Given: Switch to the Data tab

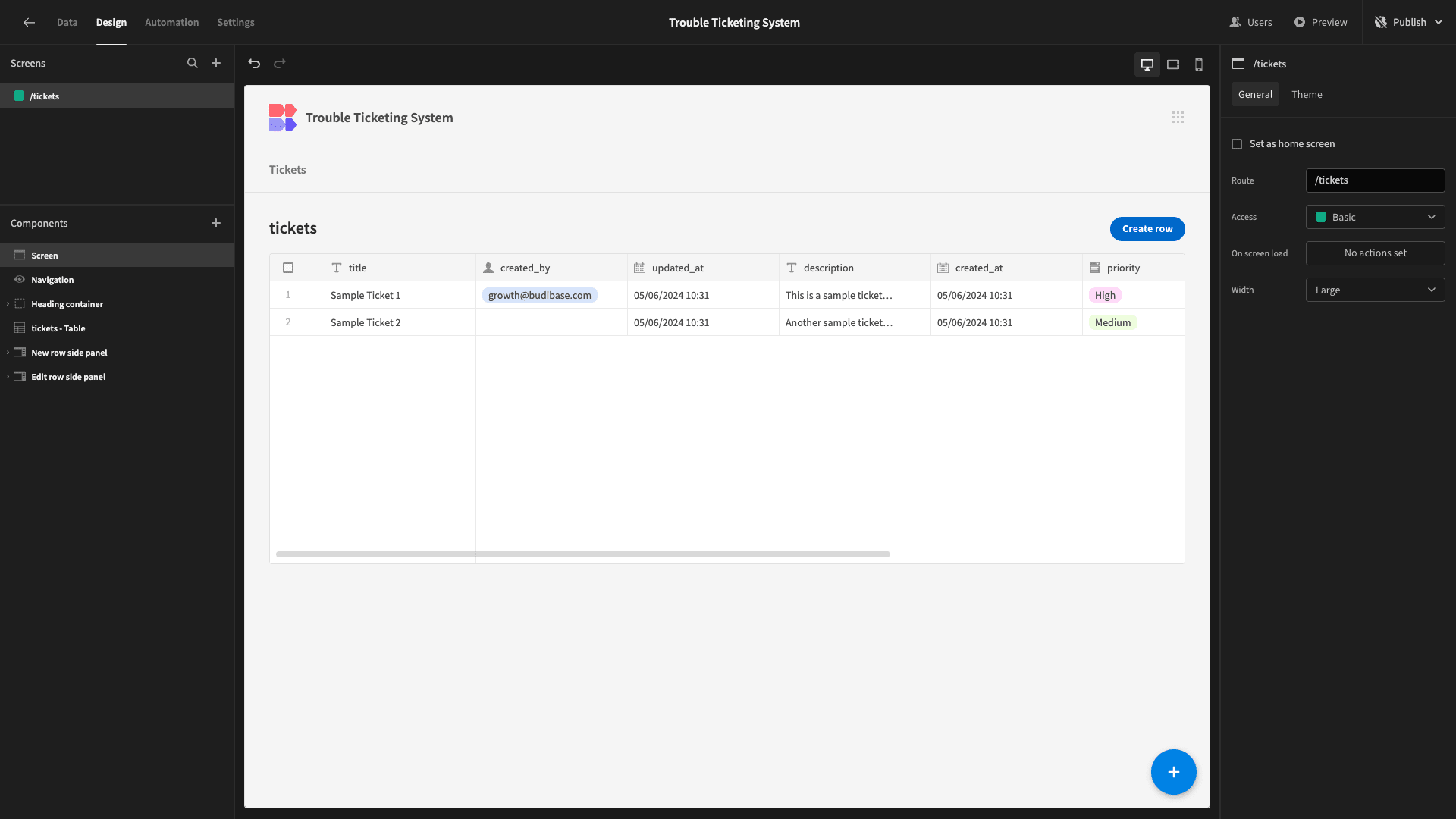Looking at the screenshot, I should (67, 23).
